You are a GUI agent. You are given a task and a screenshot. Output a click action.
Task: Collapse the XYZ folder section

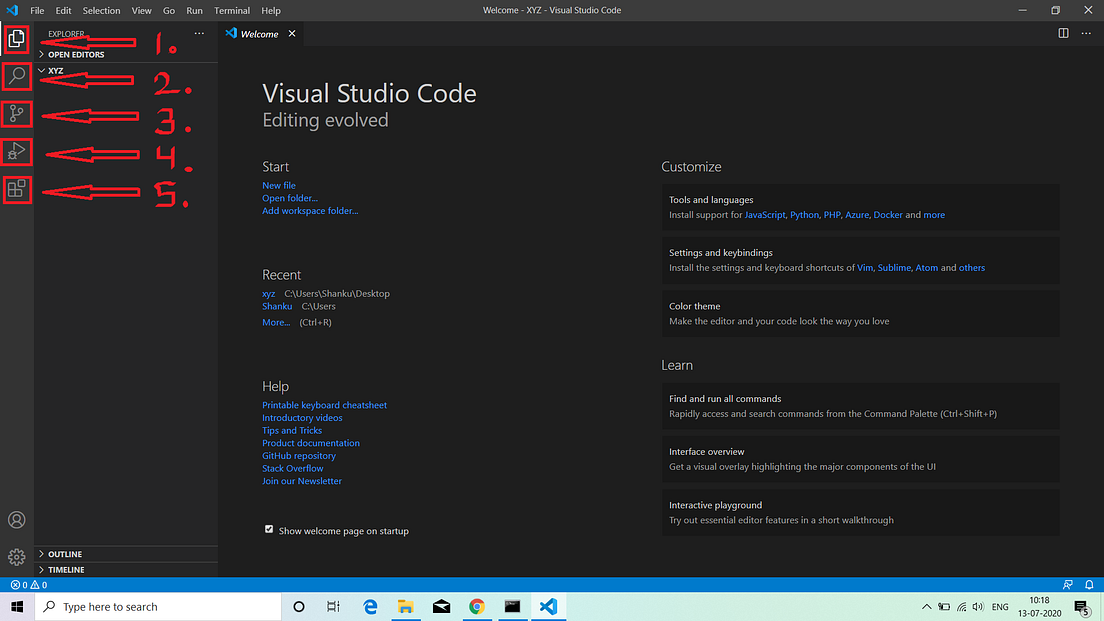click(x=56, y=71)
